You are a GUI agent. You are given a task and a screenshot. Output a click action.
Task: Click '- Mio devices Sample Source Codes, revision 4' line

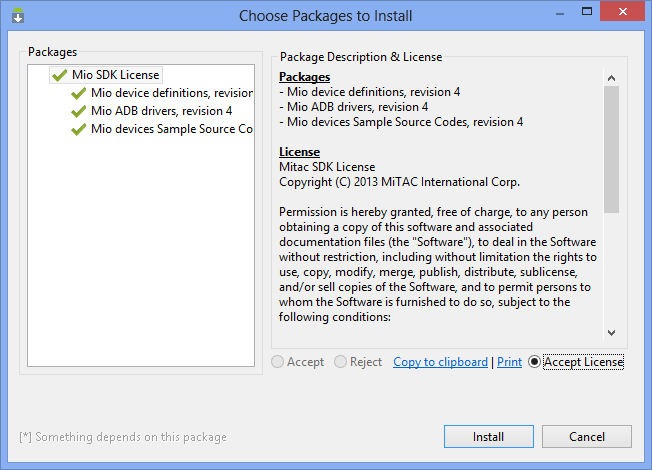pos(401,122)
